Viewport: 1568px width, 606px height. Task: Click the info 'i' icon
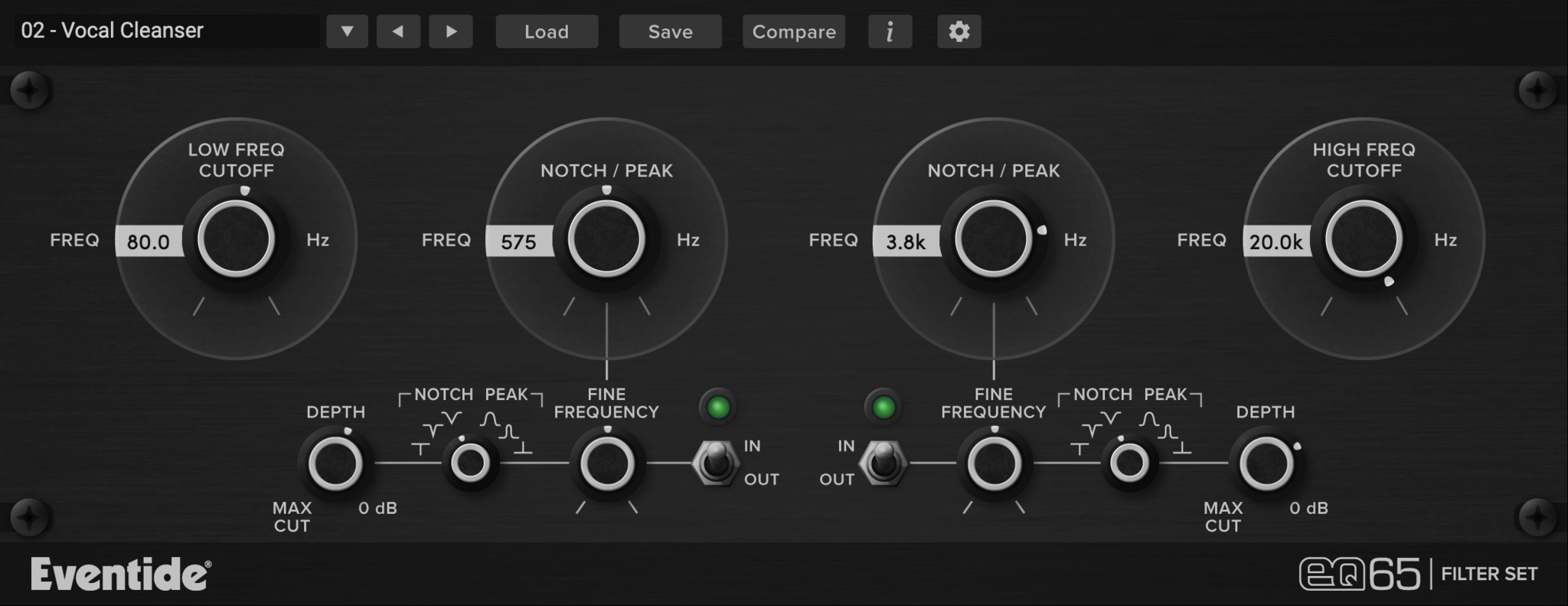[x=890, y=31]
